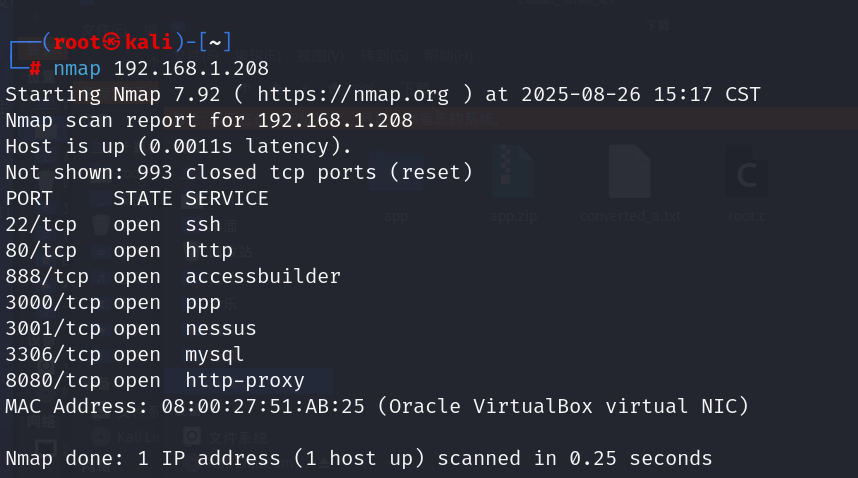858x478 pixels.
Task: Click the IP 192.168.1.208 after the nmap command
Action: click(191, 69)
